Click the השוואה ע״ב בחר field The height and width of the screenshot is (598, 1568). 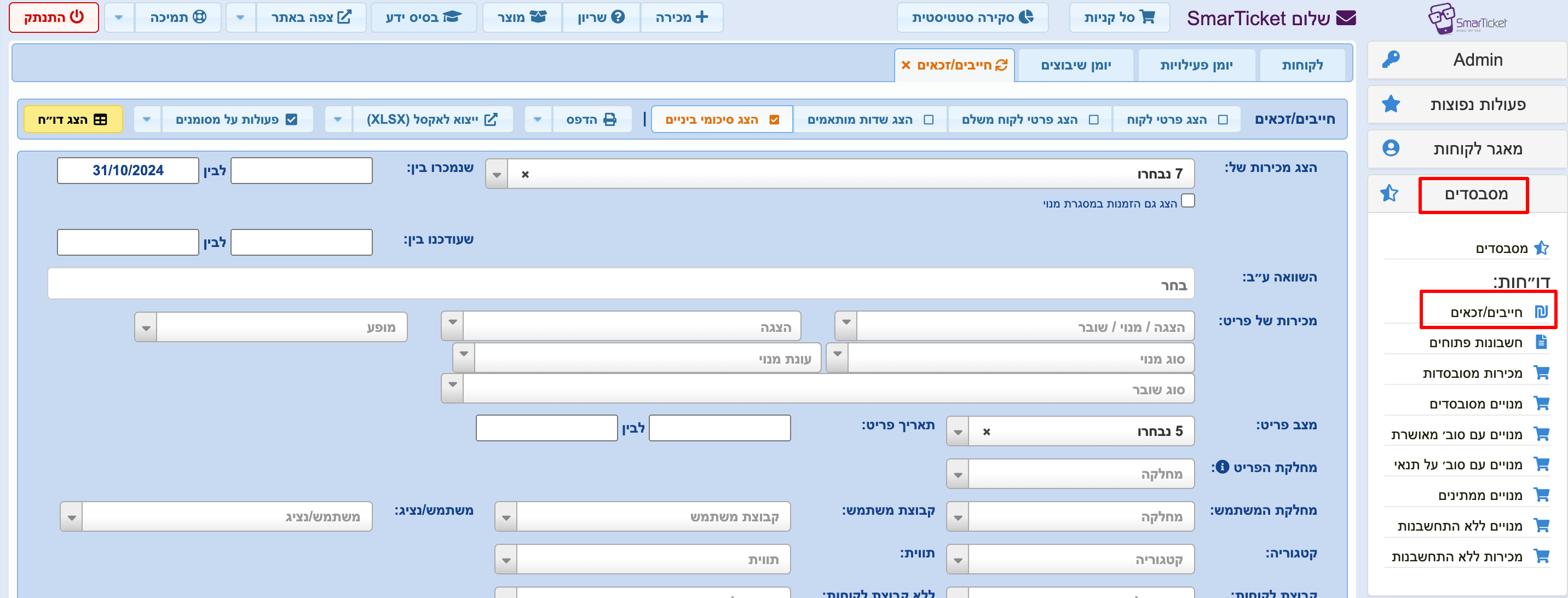tap(621, 284)
